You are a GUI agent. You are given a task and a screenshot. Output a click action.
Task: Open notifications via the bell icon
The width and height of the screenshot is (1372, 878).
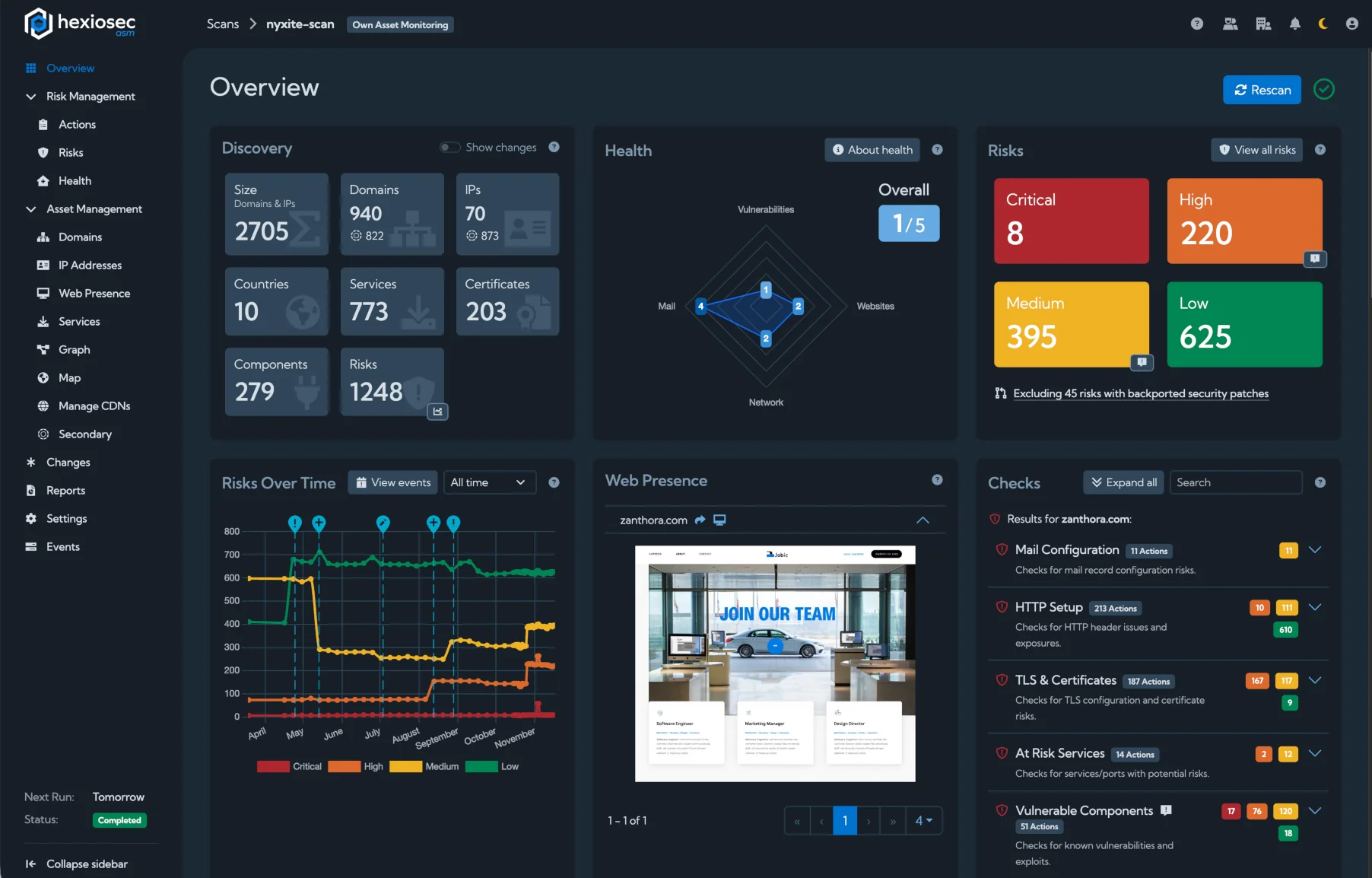coord(1295,24)
